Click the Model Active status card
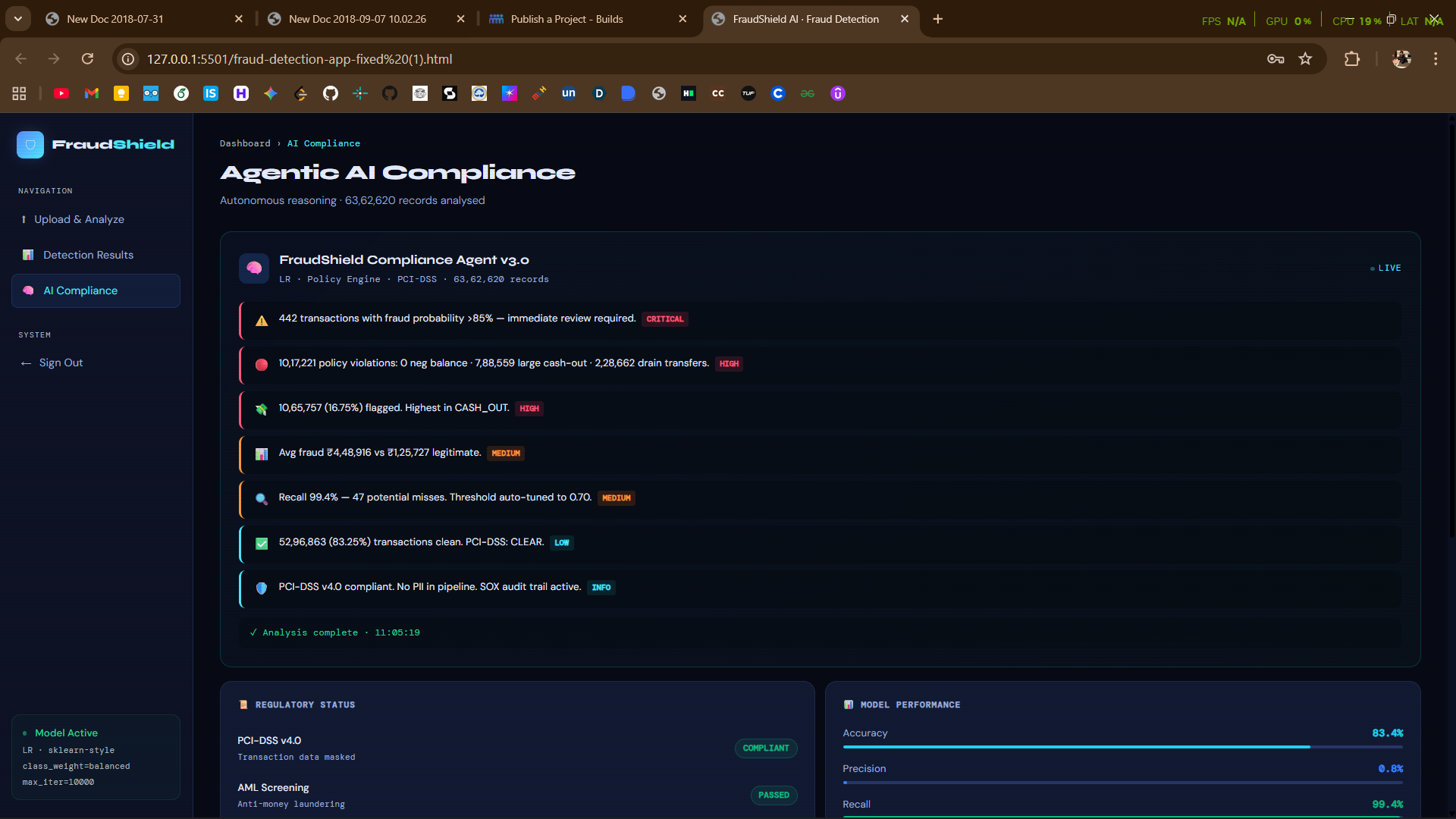The width and height of the screenshot is (1456, 819). pyautogui.click(x=96, y=757)
